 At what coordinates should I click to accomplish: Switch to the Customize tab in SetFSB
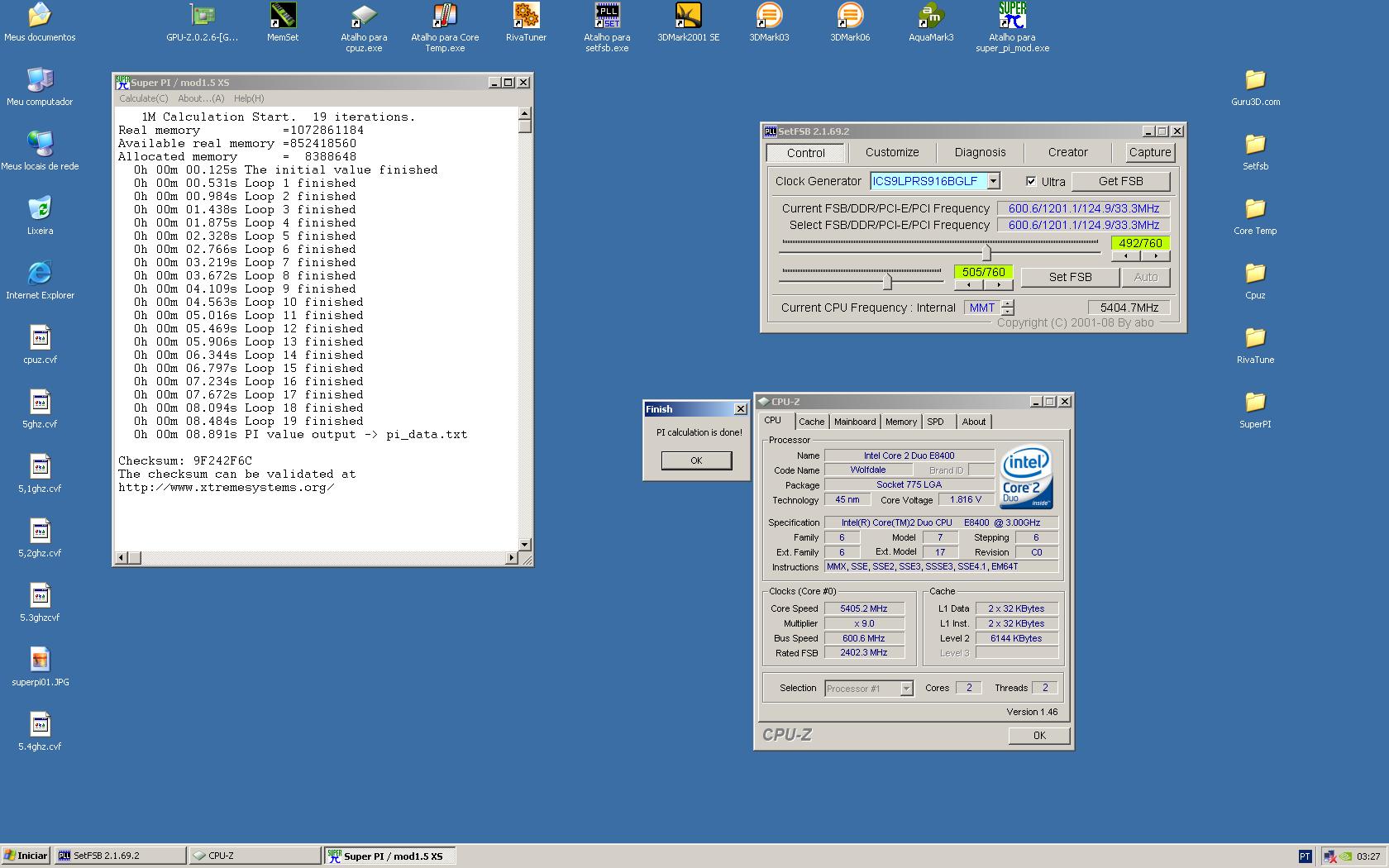pos(892,152)
